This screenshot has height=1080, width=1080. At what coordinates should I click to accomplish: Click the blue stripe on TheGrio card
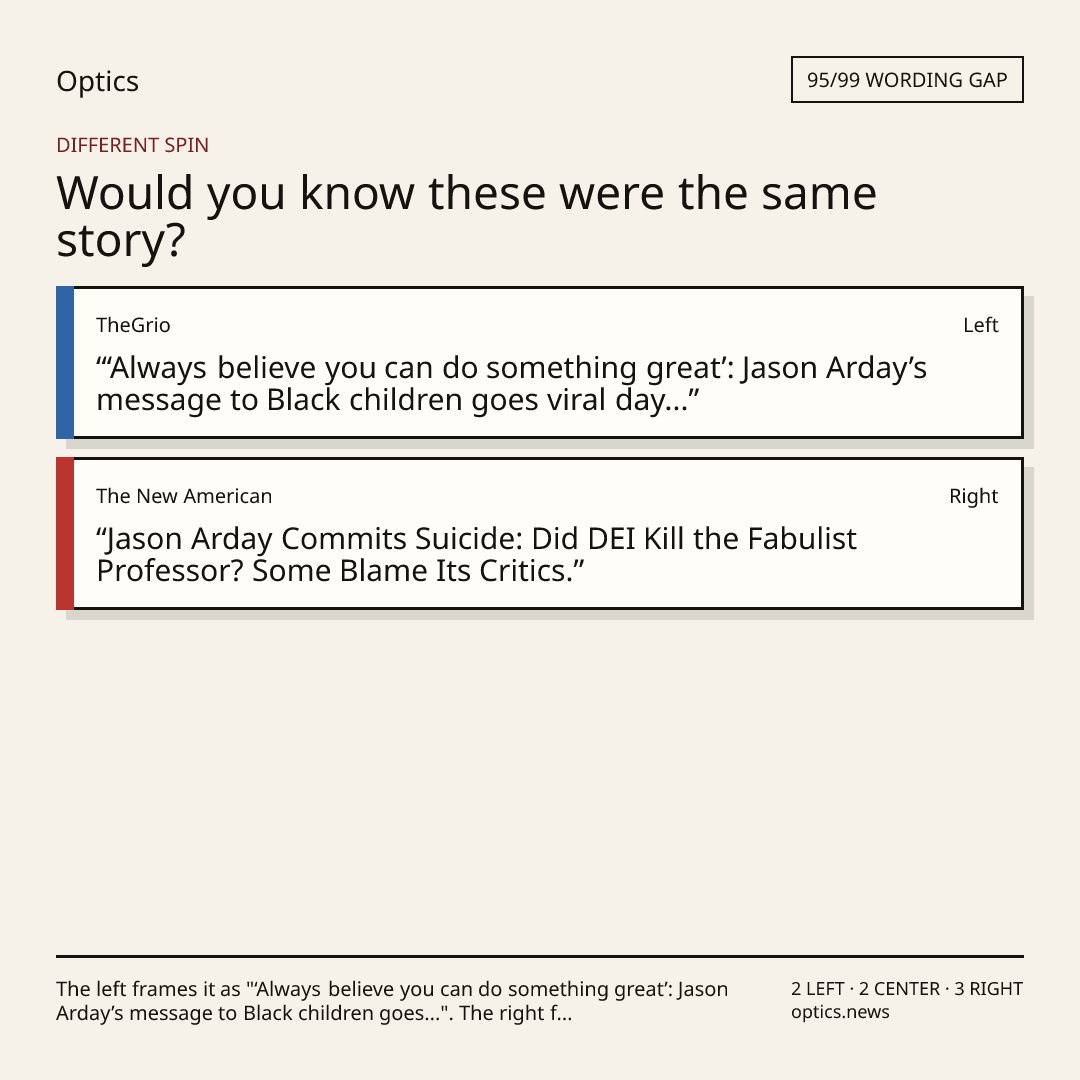65,362
